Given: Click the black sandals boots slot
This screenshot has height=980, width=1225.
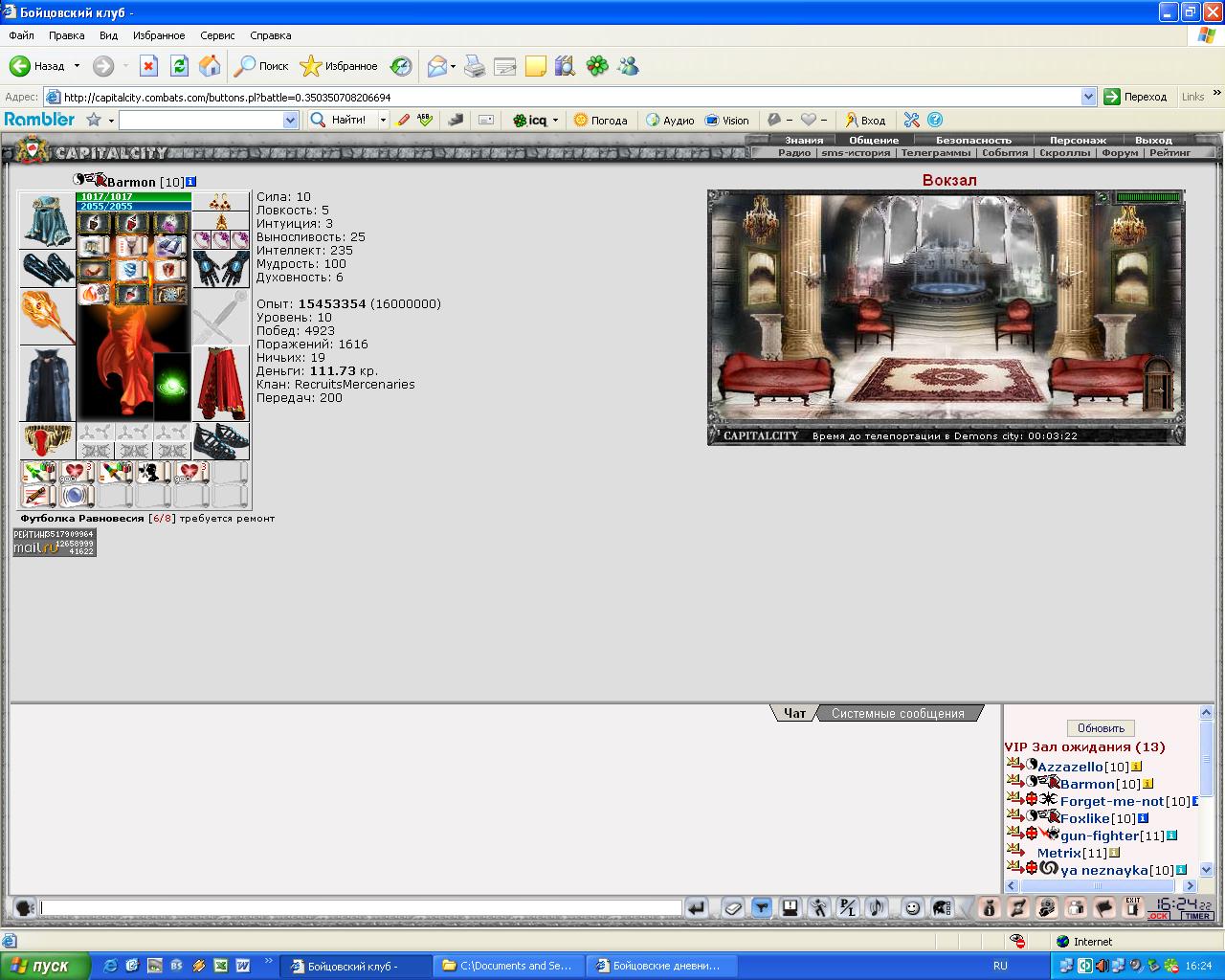Looking at the screenshot, I should point(221,440).
